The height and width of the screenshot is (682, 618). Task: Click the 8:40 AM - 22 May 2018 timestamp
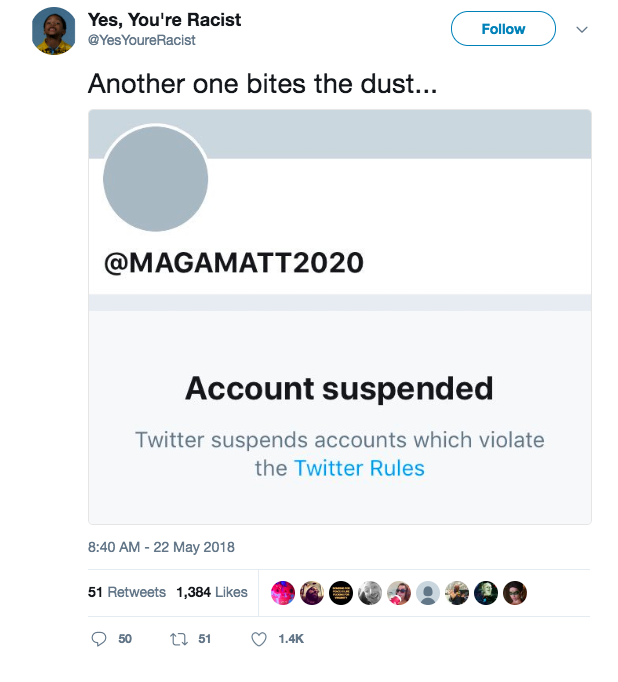tap(161, 547)
